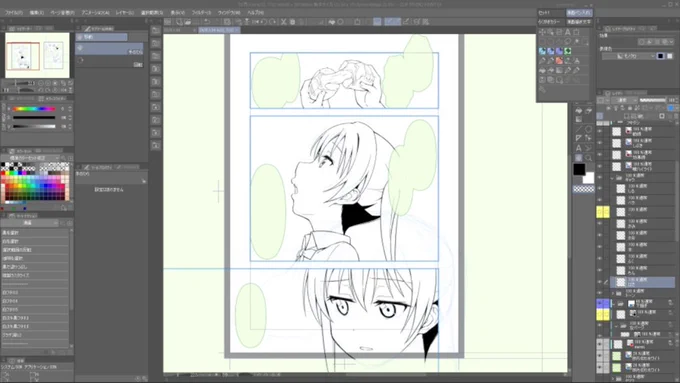This screenshot has width=680, height=383.
Task: Select the Correct line tool in tool palette
Action: pos(588,148)
